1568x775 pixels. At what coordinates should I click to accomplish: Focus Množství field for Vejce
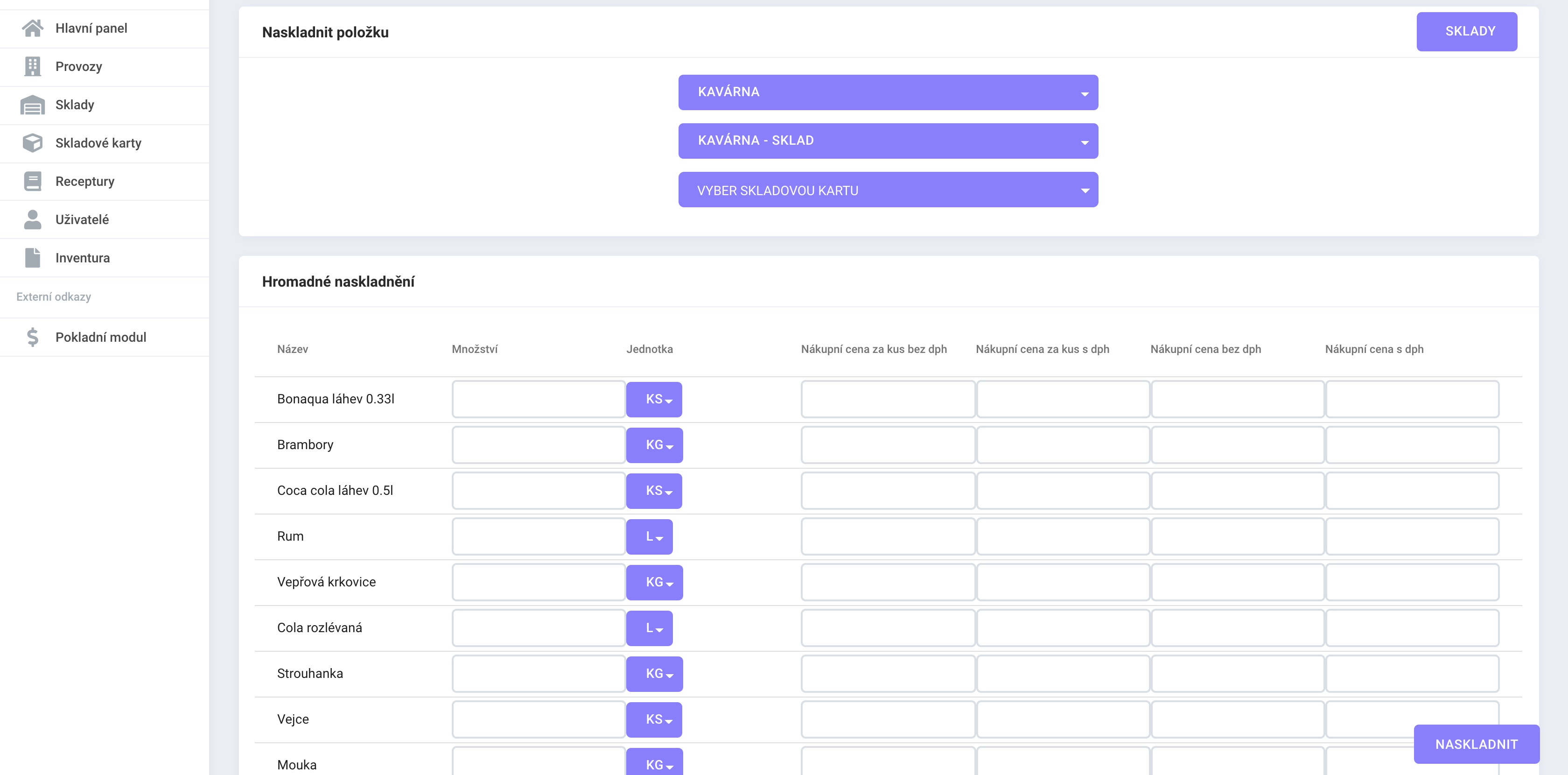538,719
